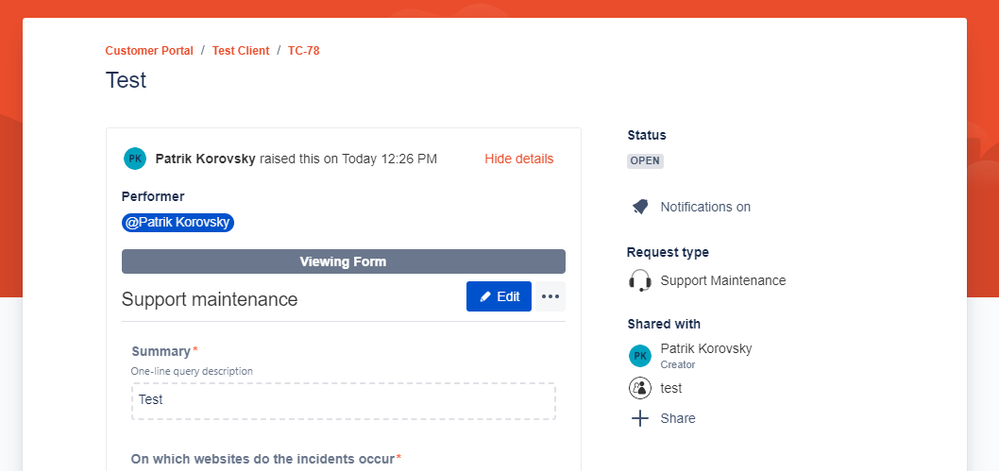Toggle Notifications on text

pos(705,207)
